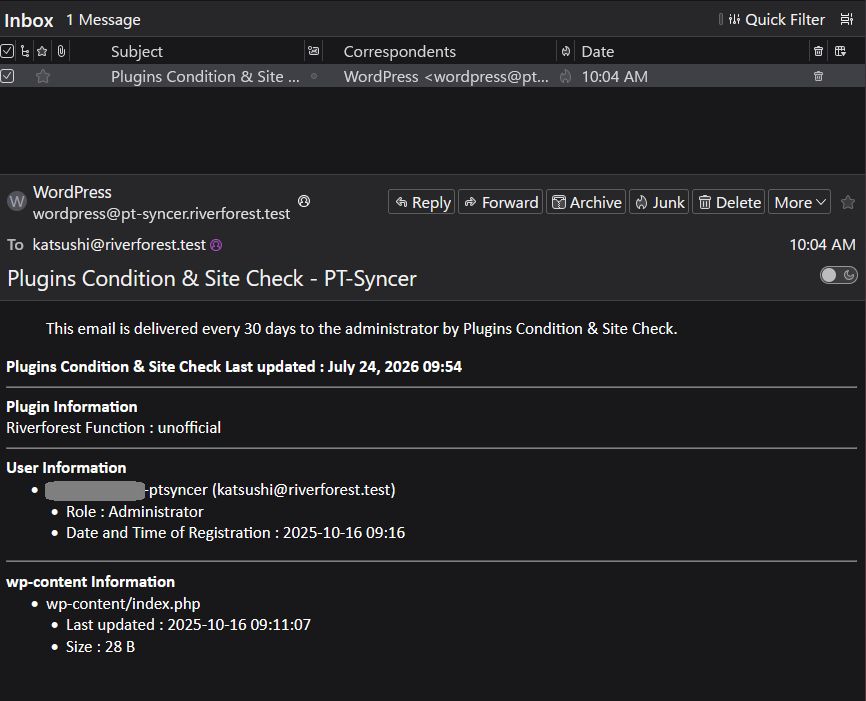This screenshot has height=701, width=866.
Task: Star the Plugins Condition message in list
Action: (43, 76)
